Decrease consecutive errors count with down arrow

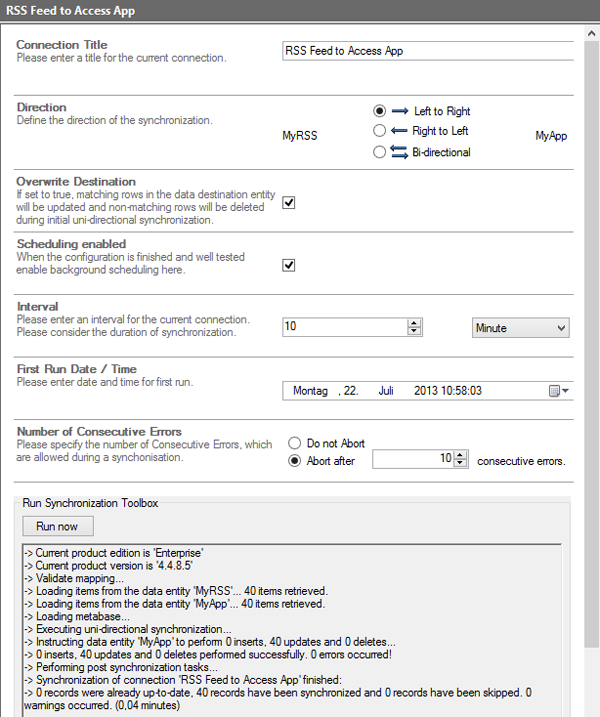pyautogui.click(x=460, y=464)
